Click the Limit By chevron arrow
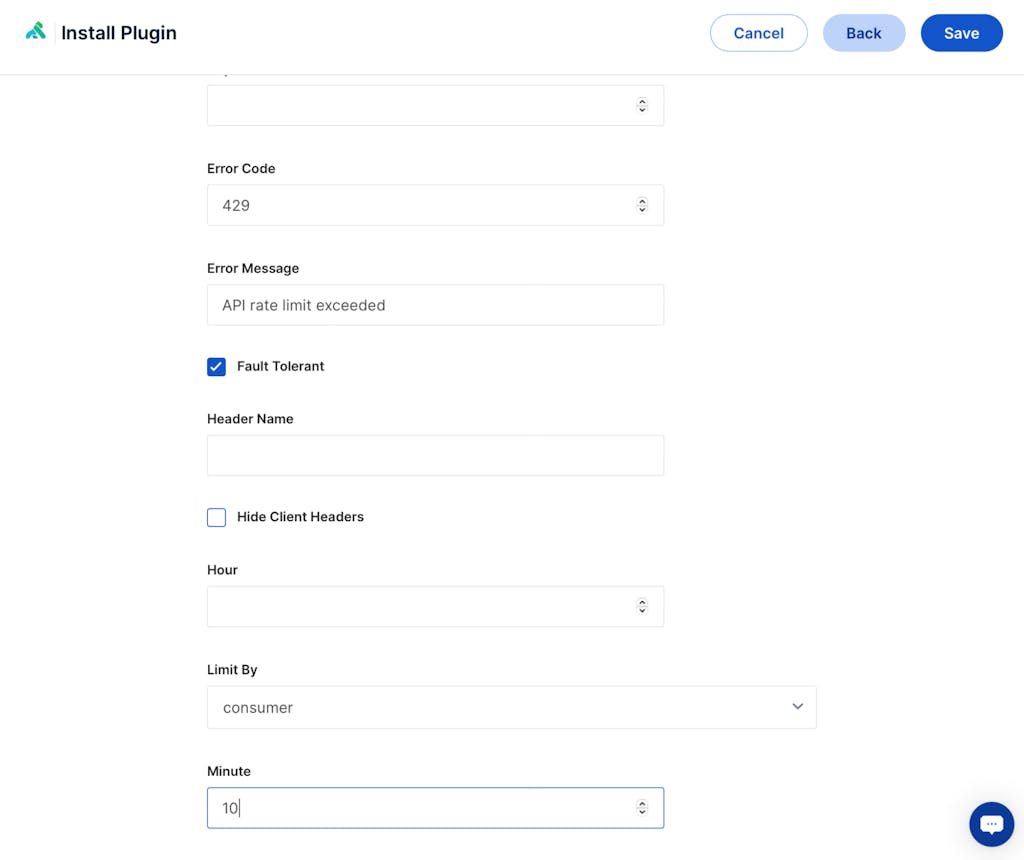Screen dimensions: 1024x860 (797, 707)
